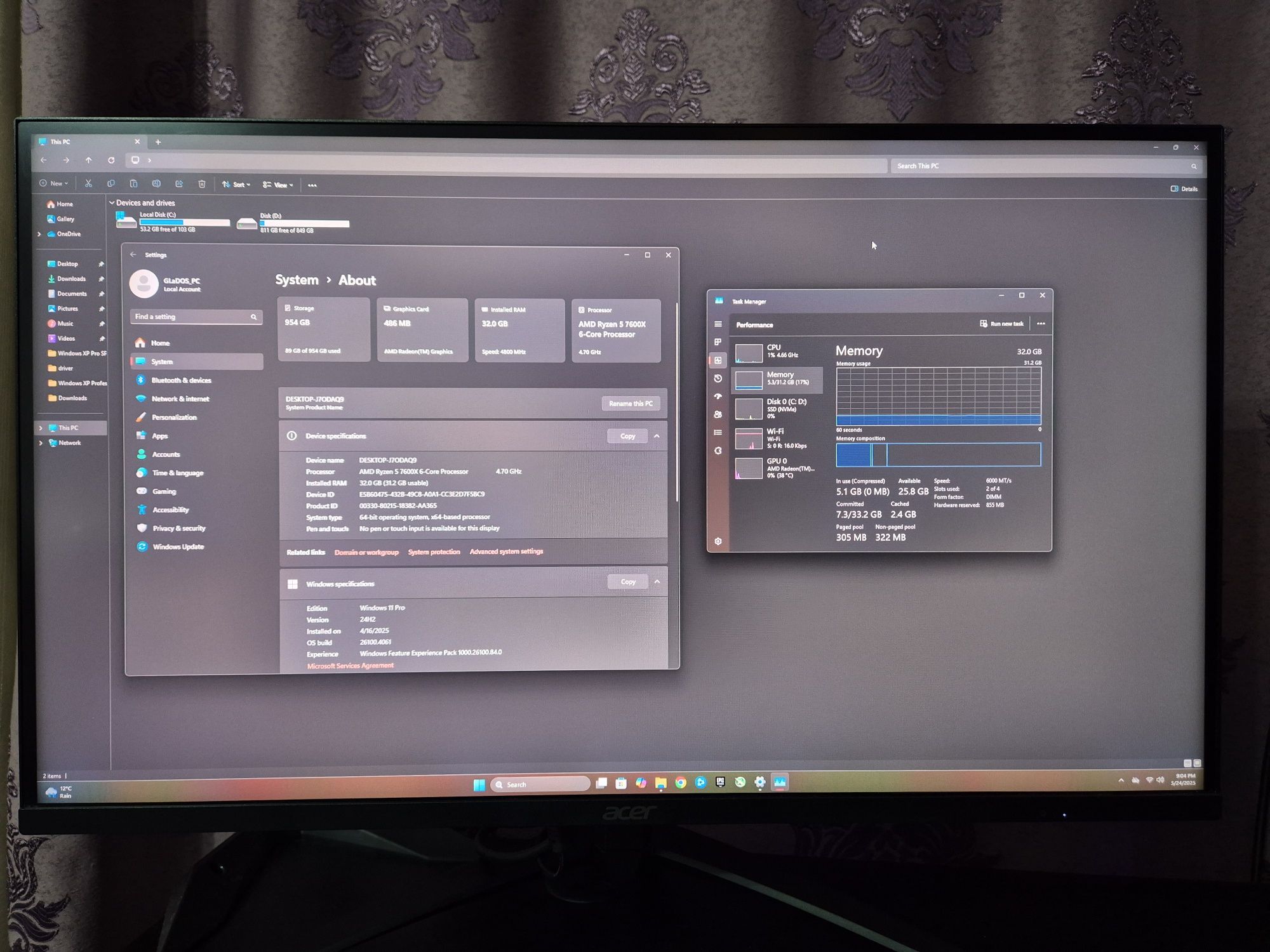Open Startup apps in Task Manager sidebar

(718, 396)
